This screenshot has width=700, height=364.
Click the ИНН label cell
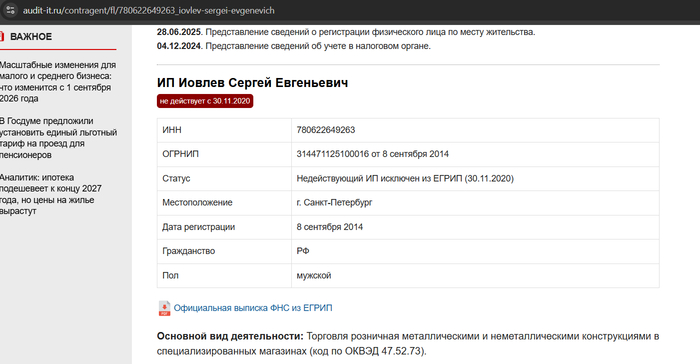pyautogui.click(x=224, y=130)
